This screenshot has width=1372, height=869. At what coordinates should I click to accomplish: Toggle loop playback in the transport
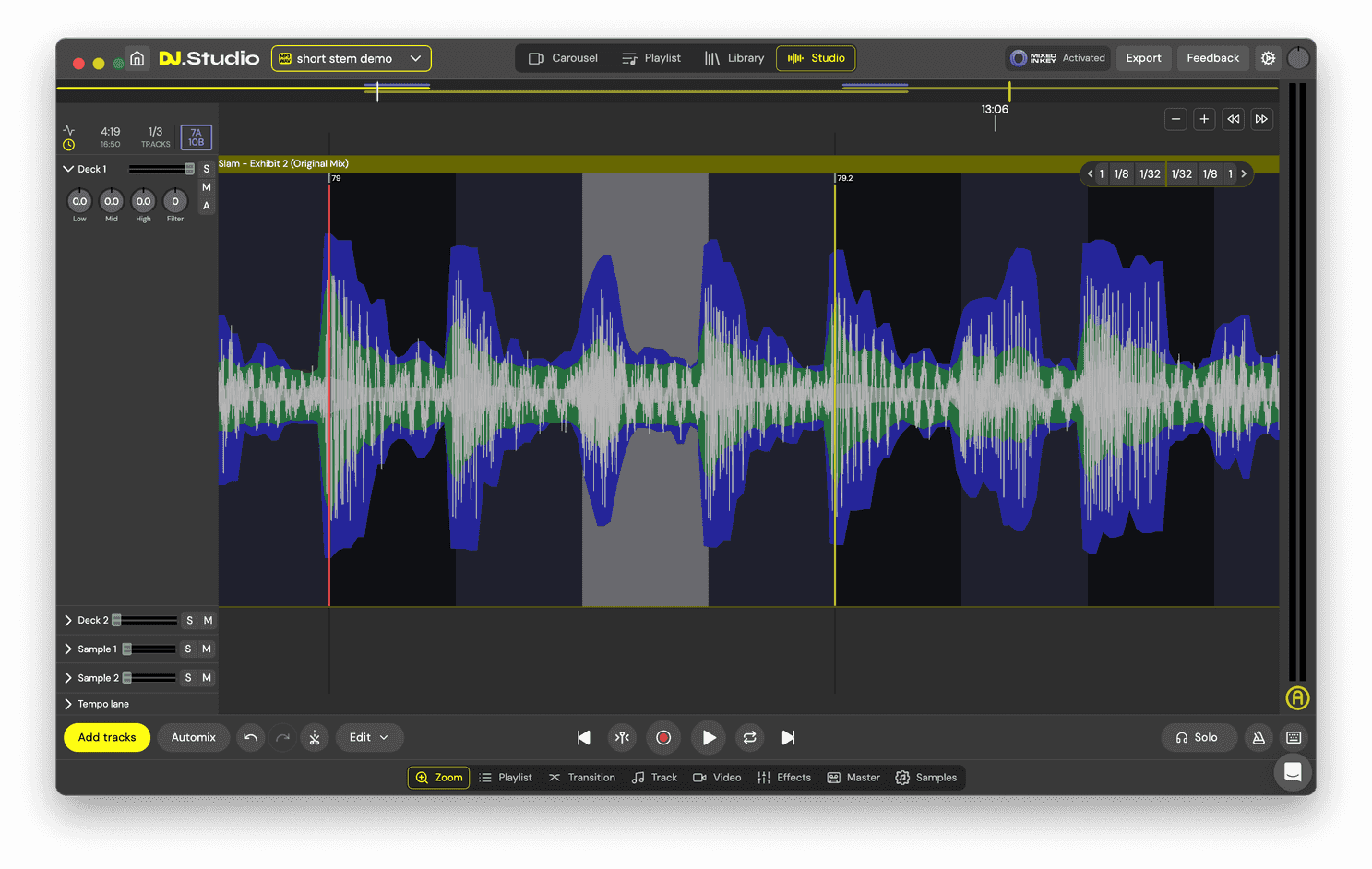[749, 737]
